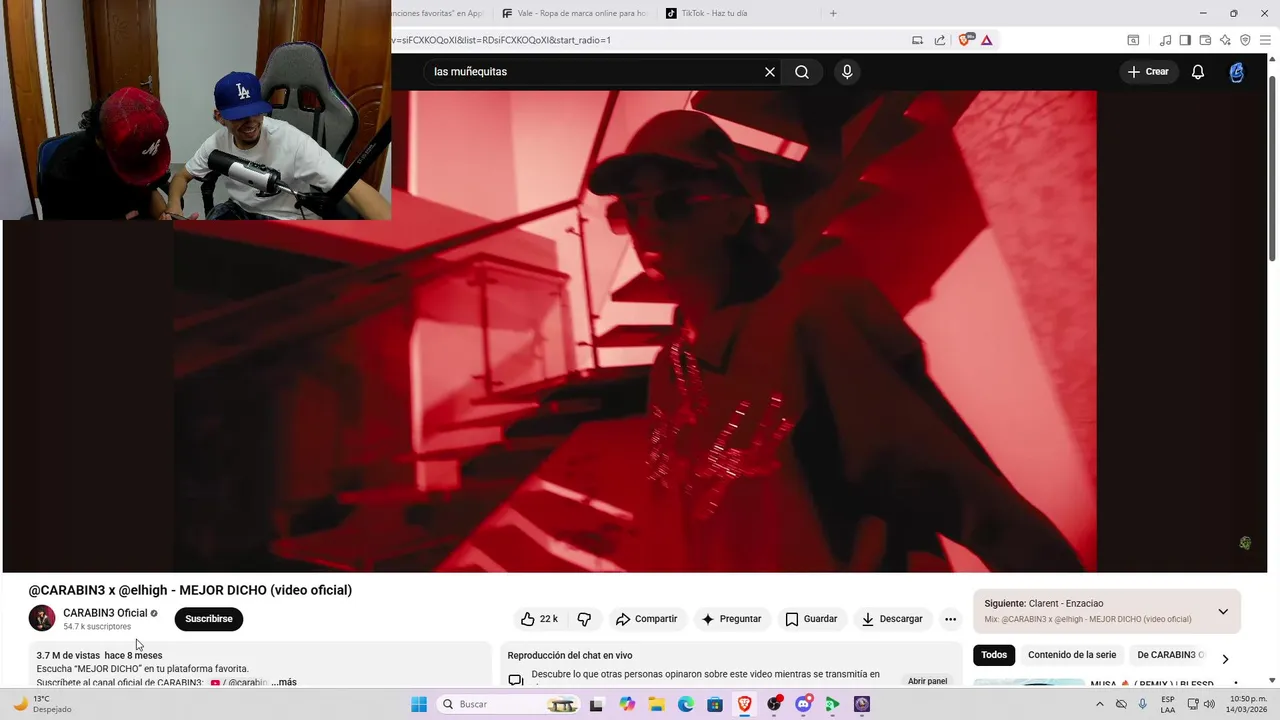Click the share page icon in address bar
This screenshot has height=720, width=1280.
(940, 40)
